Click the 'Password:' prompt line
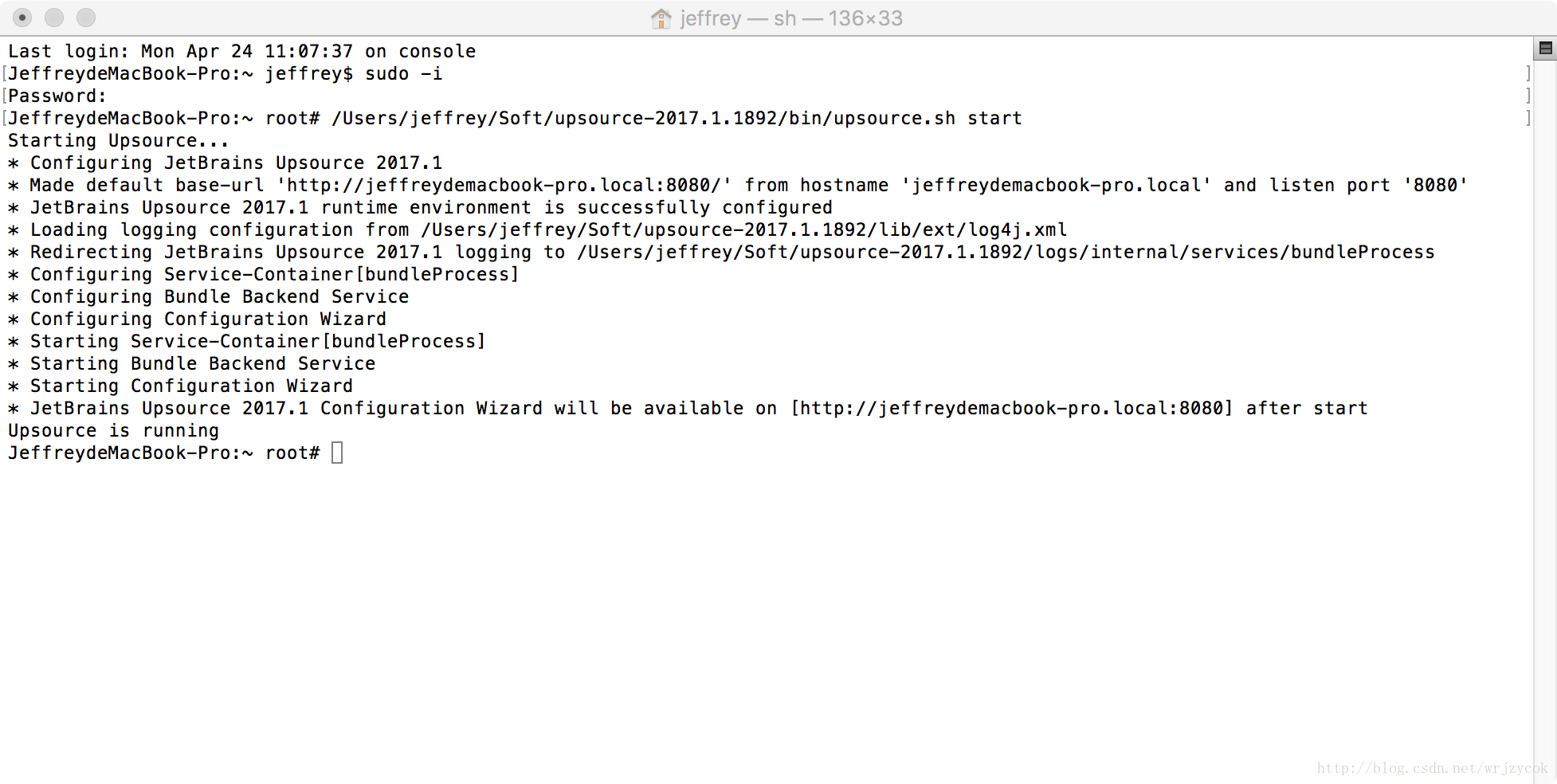The width and height of the screenshot is (1557, 784). [57, 96]
